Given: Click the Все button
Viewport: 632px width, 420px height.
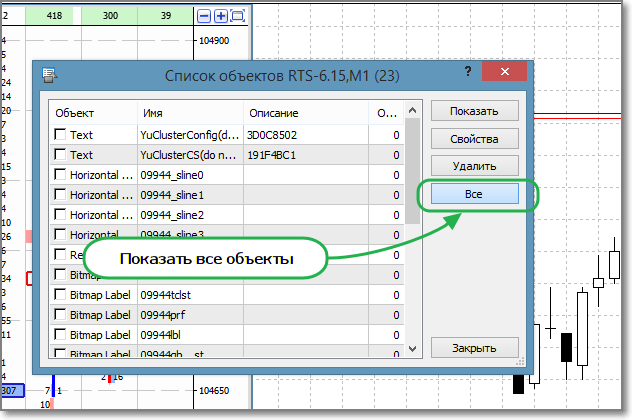Looking at the screenshot, I should (x=474, y=194).
